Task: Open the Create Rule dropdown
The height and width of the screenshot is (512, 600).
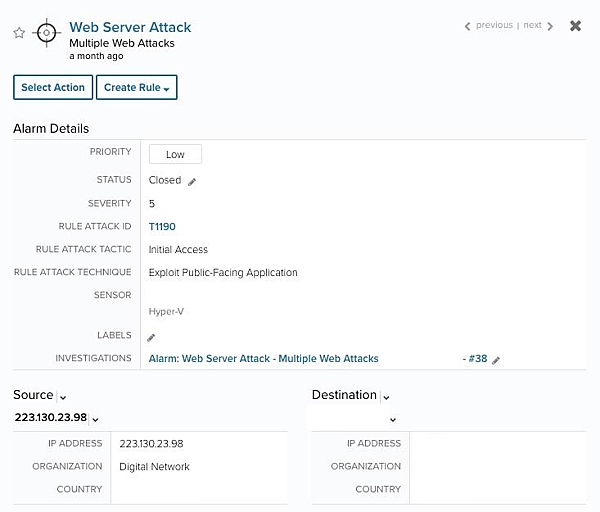Action: coord(137,88)
